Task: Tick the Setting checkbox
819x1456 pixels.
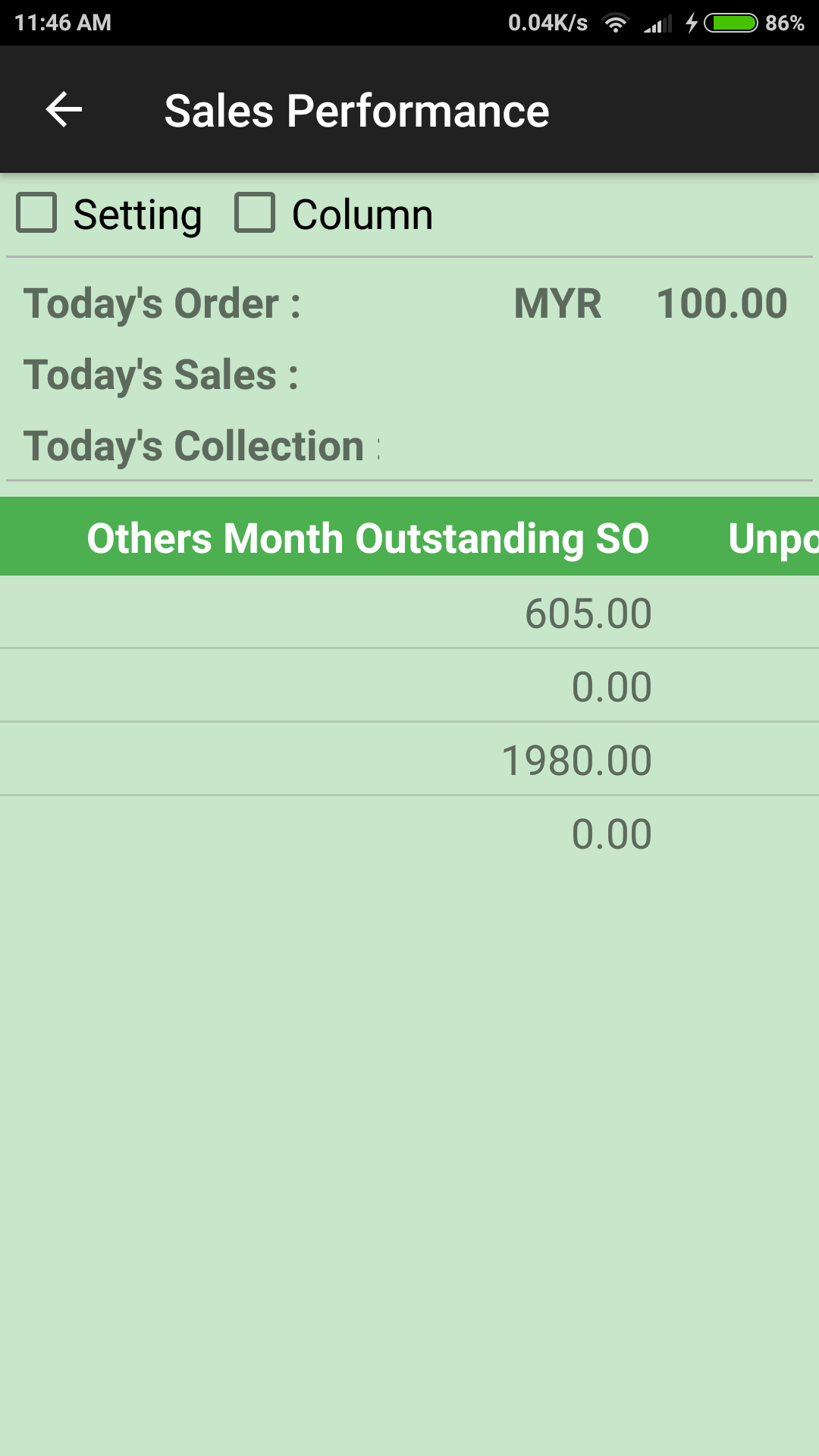Action: point(36,212)
